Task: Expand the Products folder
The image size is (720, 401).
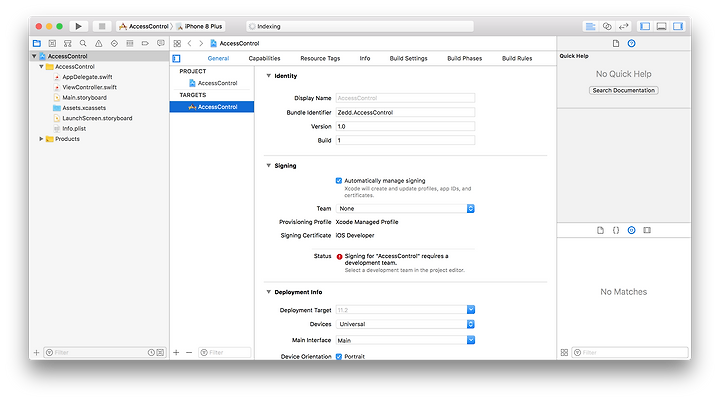Action: click(41, 139)
